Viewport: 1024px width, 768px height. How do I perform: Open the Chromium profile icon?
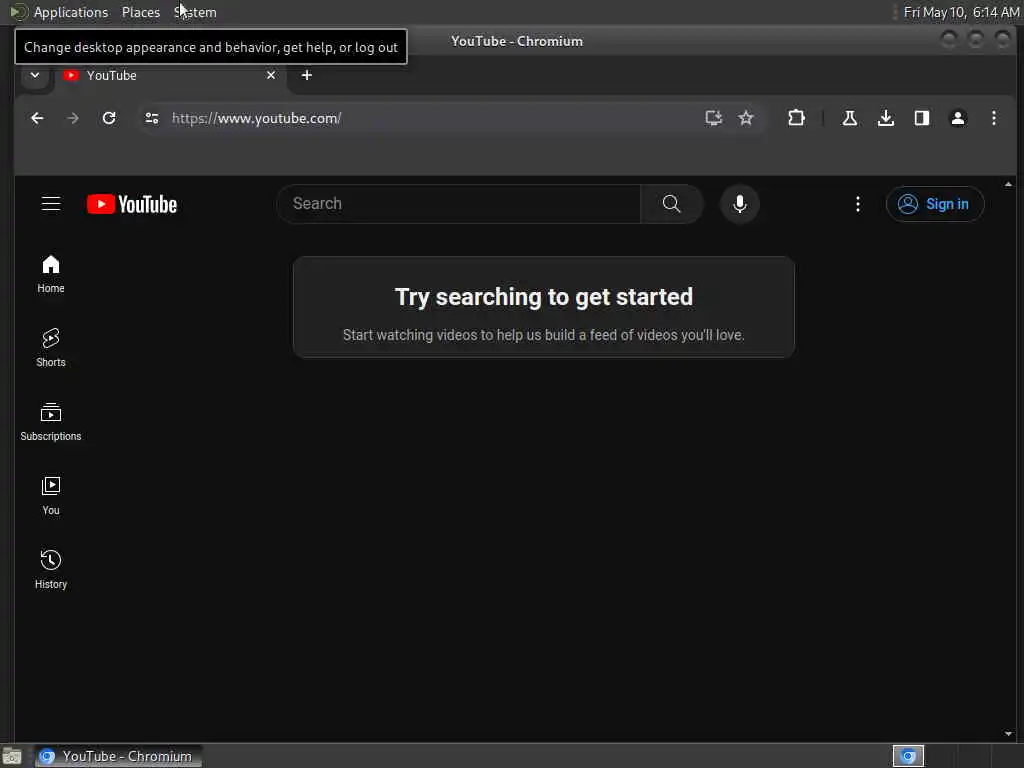pos(957,118)
